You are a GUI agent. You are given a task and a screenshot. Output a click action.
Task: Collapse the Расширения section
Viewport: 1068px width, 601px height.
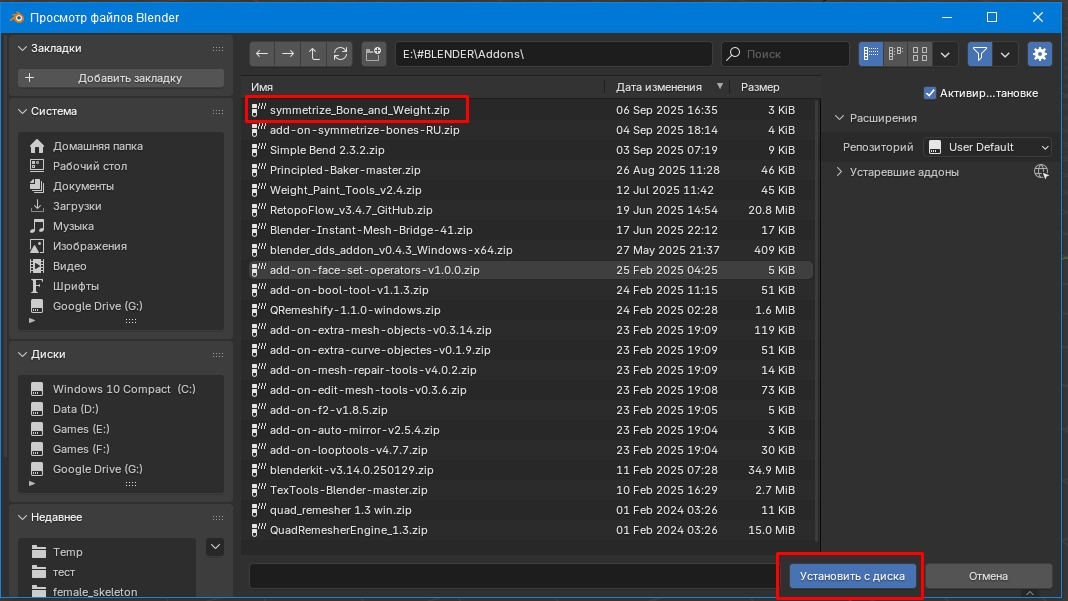840,118
